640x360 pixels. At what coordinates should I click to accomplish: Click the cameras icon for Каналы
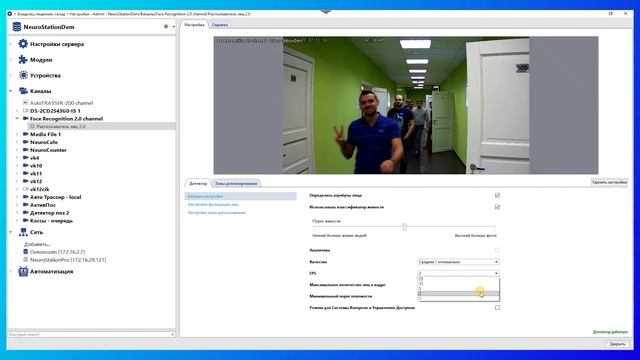(23, 91)
